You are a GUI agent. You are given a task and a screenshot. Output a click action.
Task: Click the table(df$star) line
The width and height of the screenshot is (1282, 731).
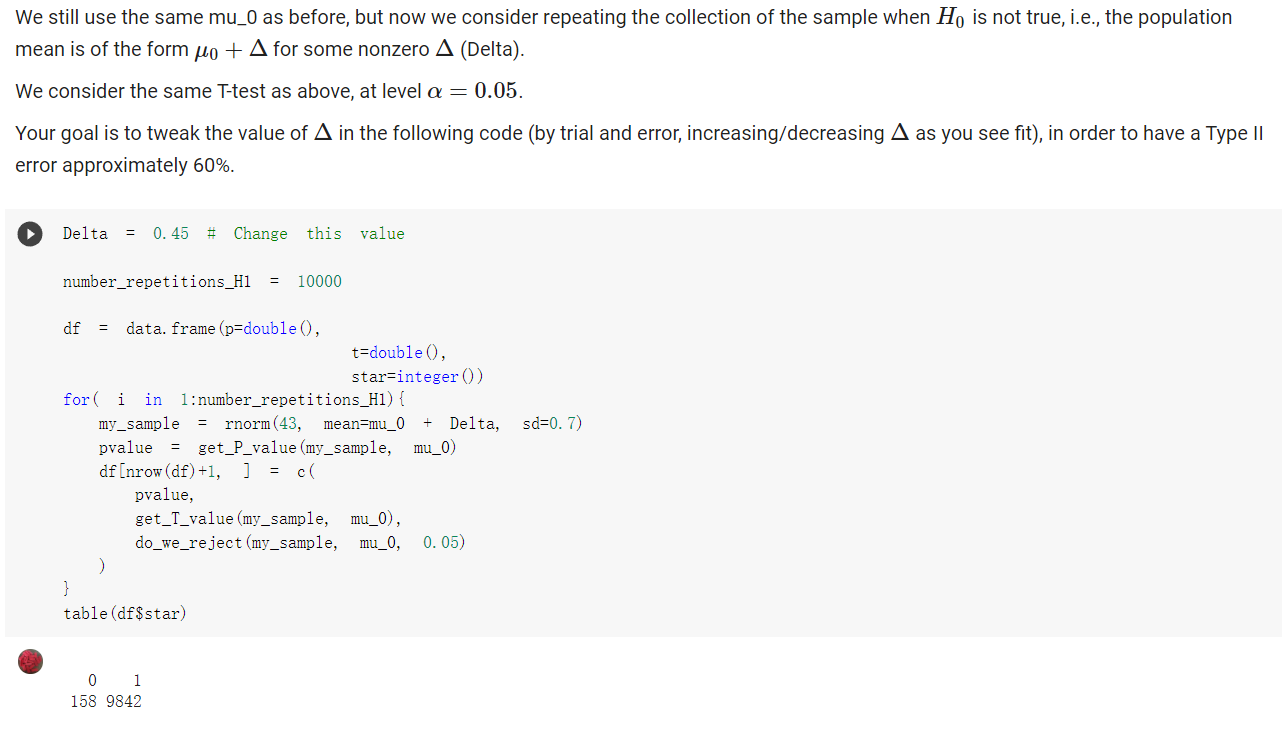125,614
